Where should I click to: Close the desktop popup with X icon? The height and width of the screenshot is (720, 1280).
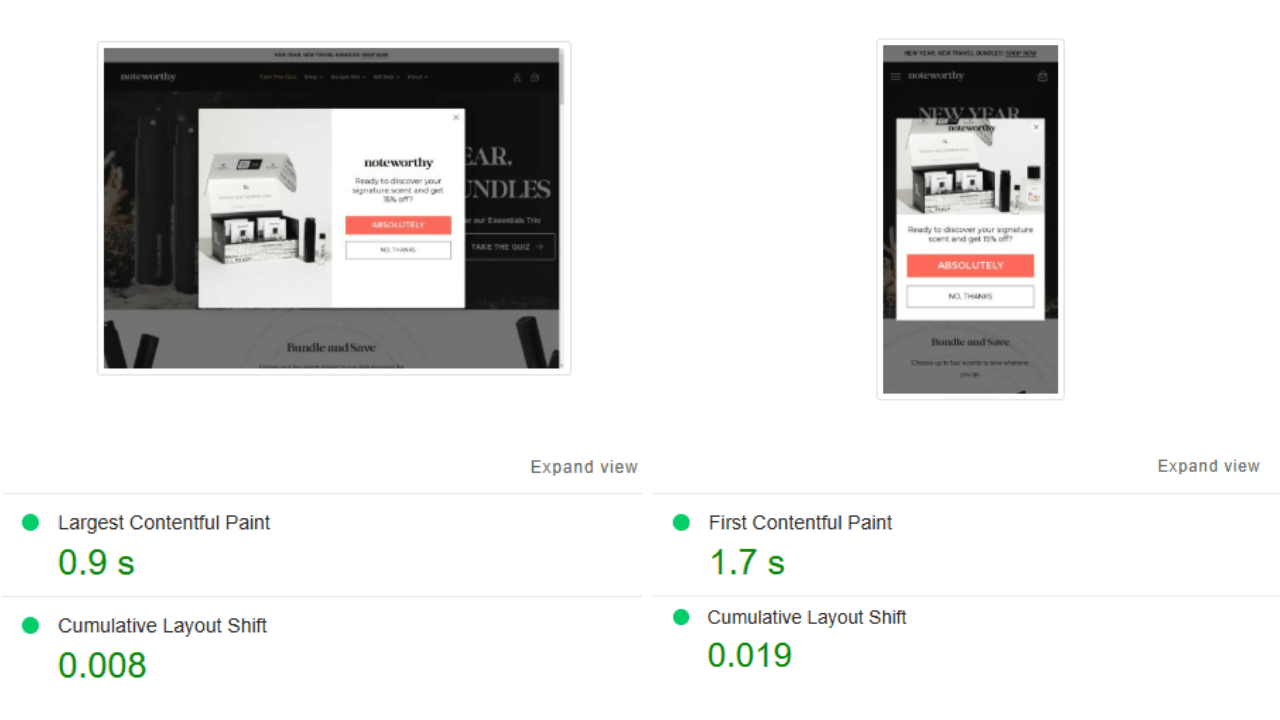[456, 117]
